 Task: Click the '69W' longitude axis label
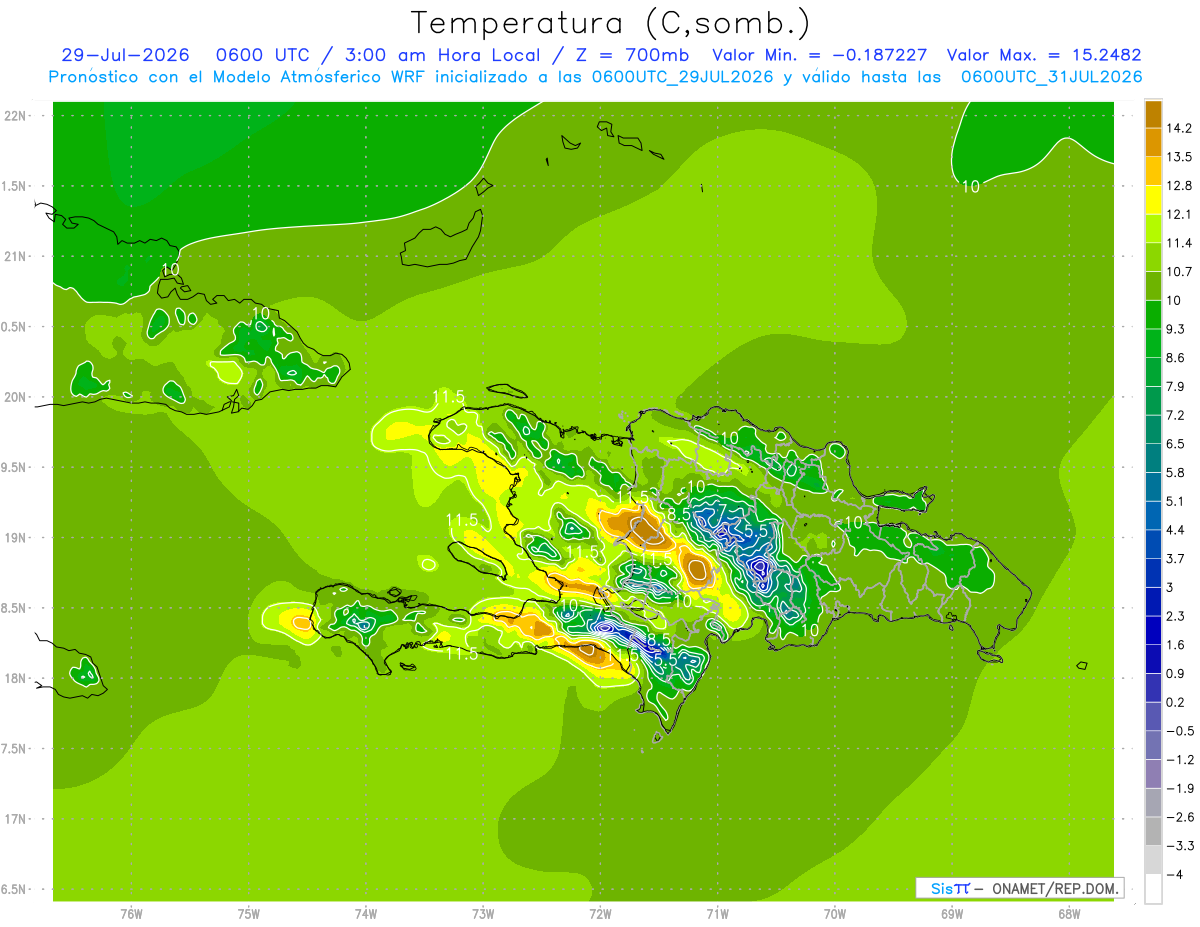(x=951, y=914)
